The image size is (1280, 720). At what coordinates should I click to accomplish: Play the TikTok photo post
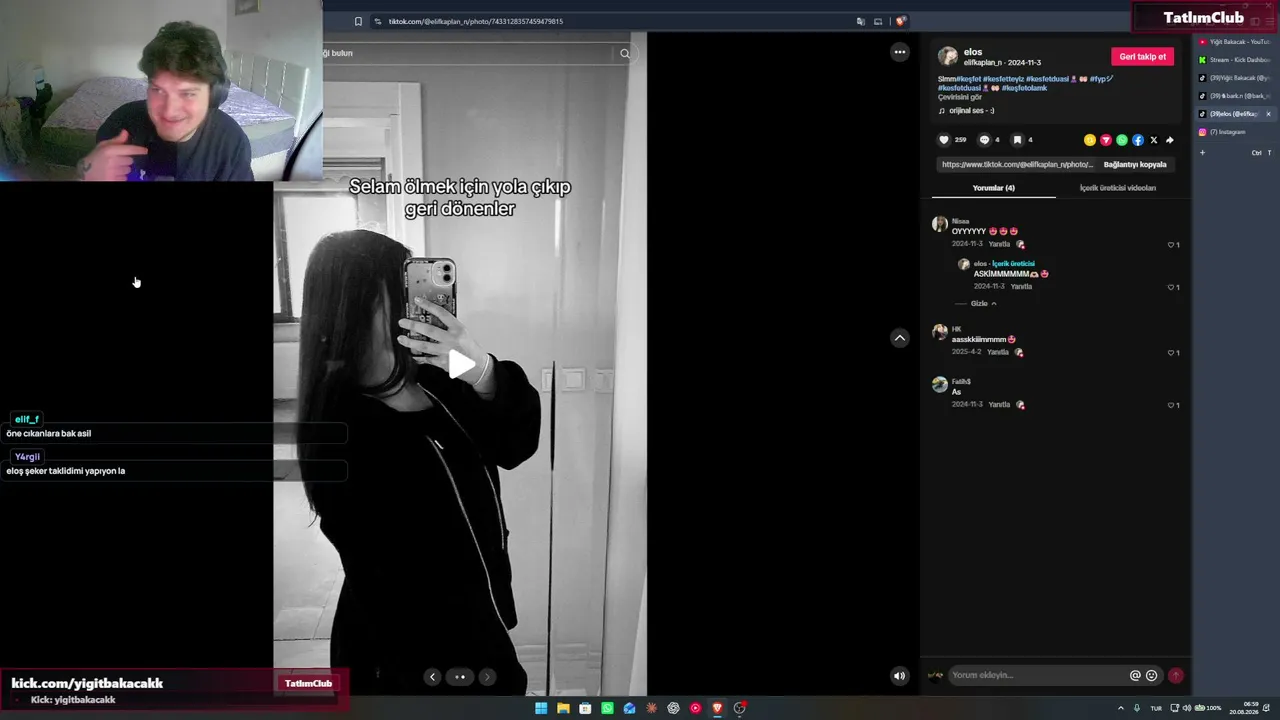click(461, 364)
